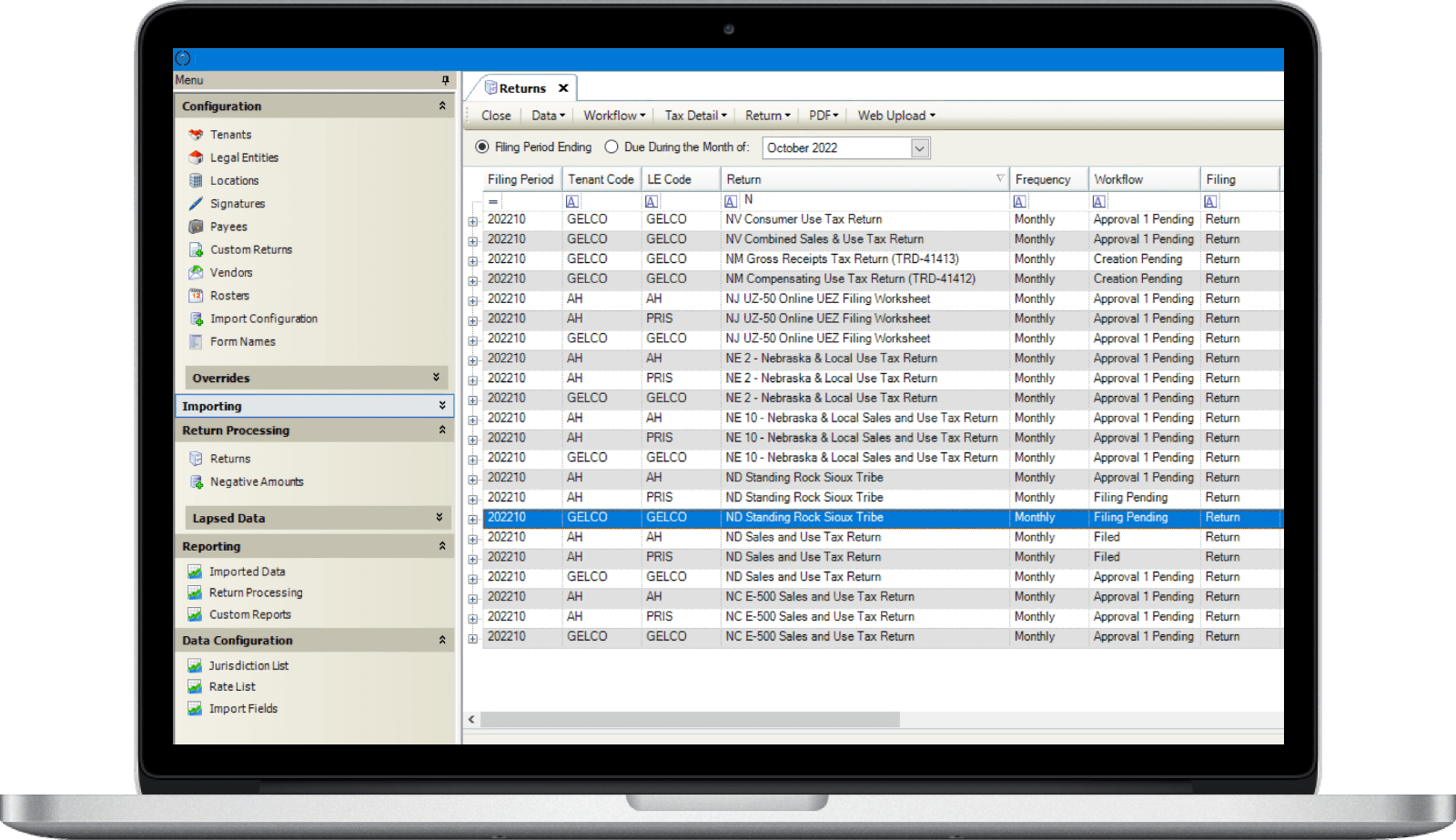Click the horizontal scrollbar thumb

(690, 720)
